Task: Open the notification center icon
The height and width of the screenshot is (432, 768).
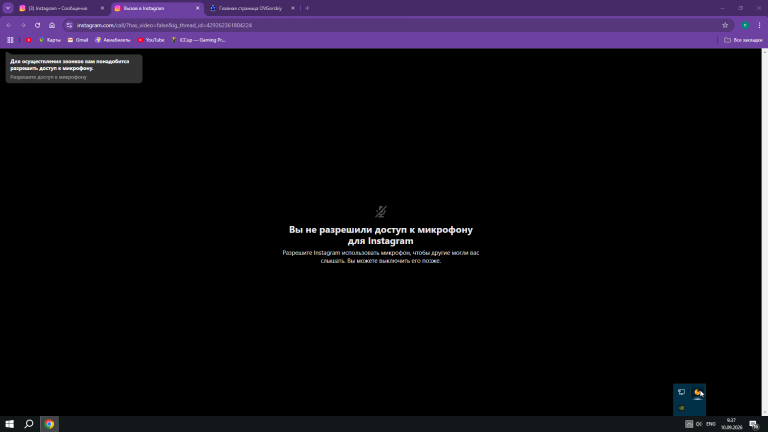Action: coord(754,424)
